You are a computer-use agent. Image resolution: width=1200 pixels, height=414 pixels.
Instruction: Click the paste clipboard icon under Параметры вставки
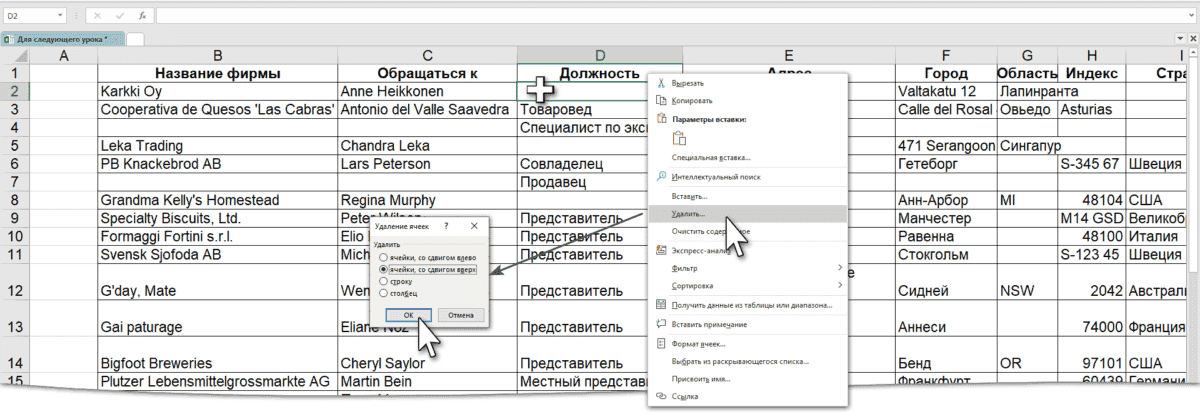point(679,138)
